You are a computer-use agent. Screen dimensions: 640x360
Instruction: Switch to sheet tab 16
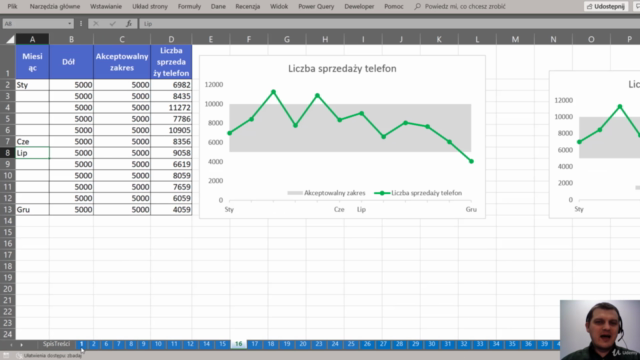238,344
